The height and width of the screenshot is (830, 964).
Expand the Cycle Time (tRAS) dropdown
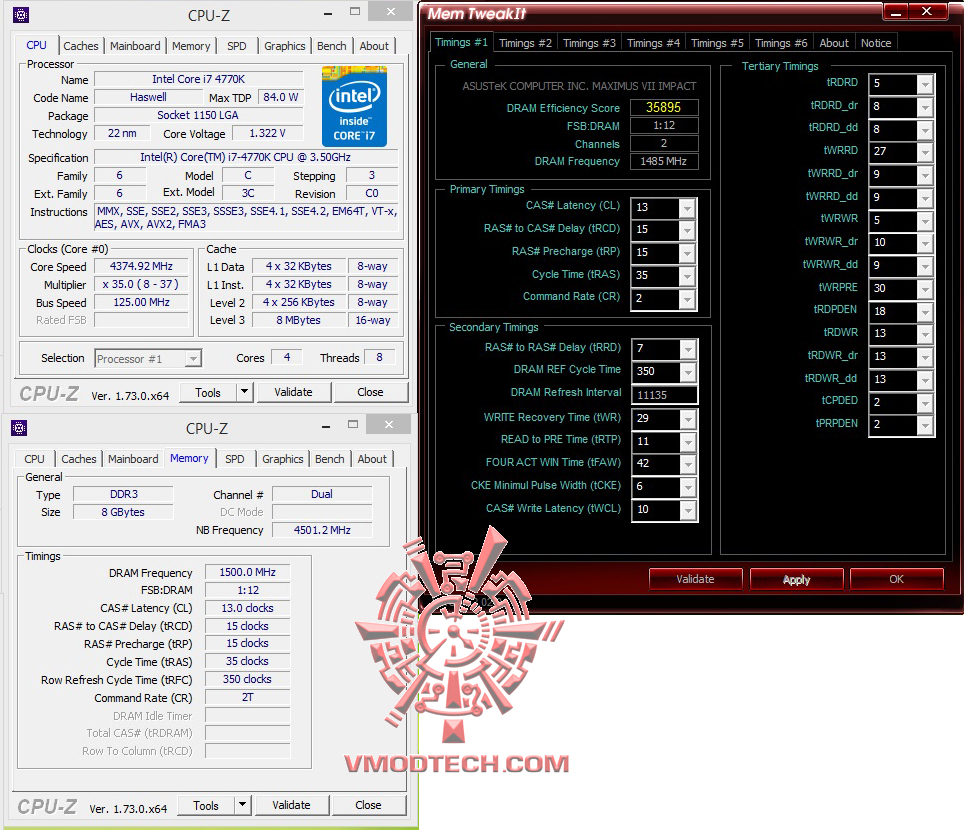click(x=687, y=276)
